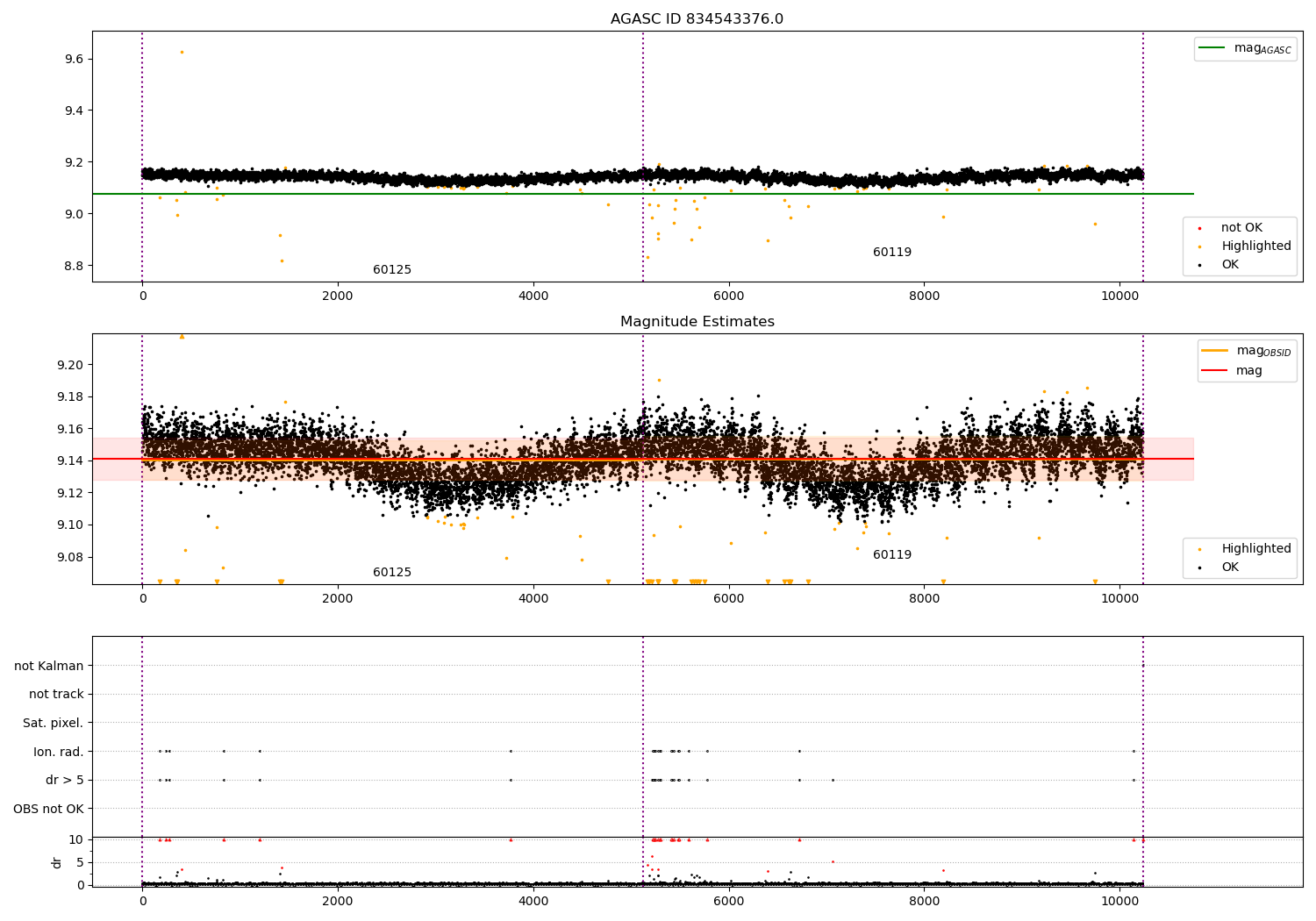Click the 'not Kalman' y-axis label
Viewport: 1316px width, 921px height.
pos(49,667)
